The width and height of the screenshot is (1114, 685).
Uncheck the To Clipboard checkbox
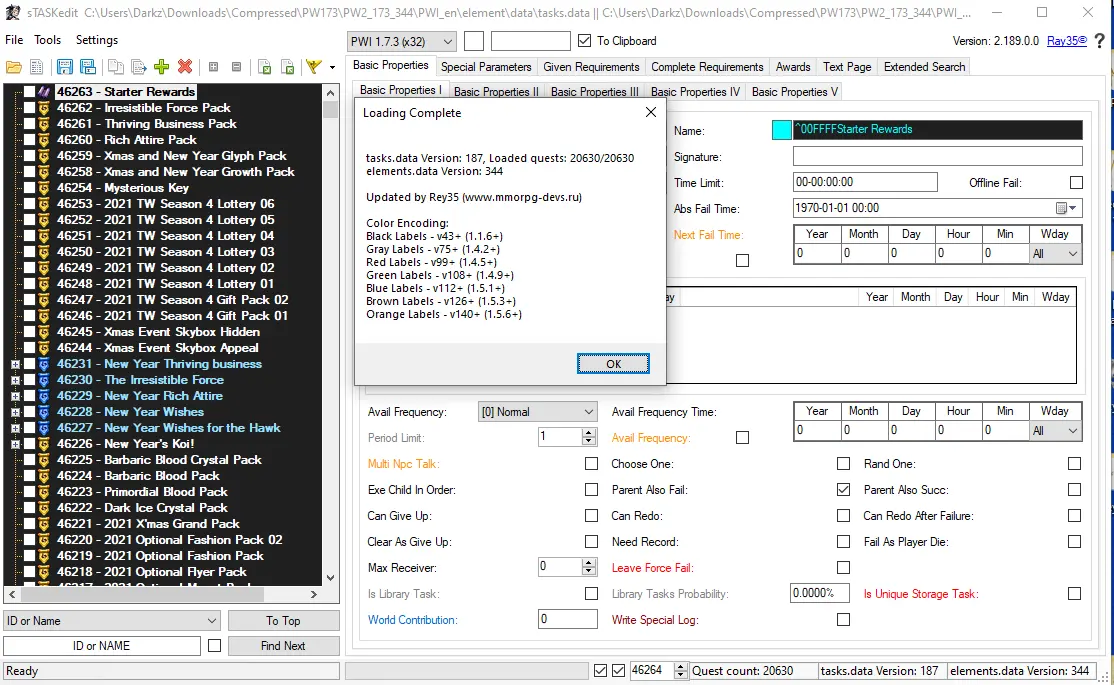584,41
